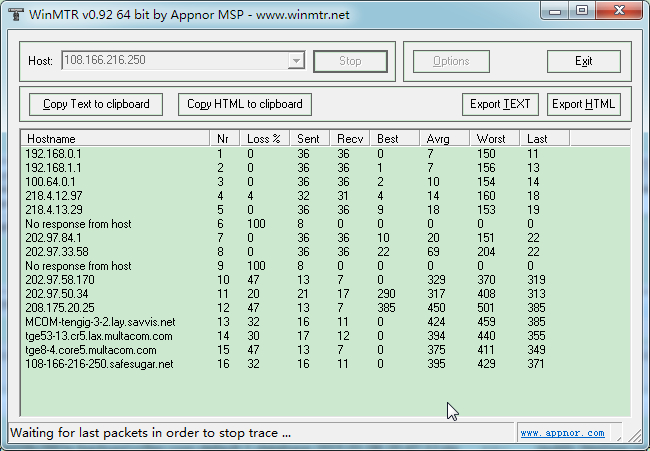Select the Recv column header

350,138
